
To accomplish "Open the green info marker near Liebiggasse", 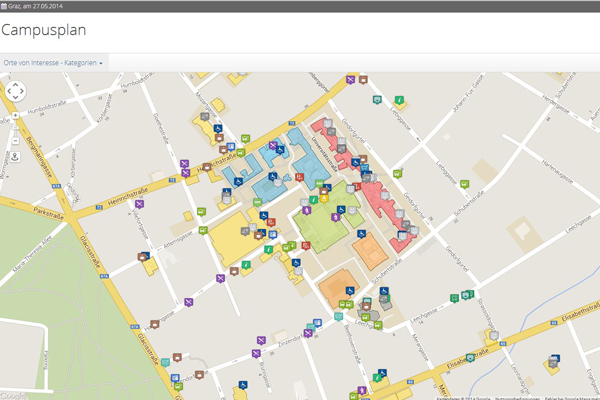I will point(399,100).
